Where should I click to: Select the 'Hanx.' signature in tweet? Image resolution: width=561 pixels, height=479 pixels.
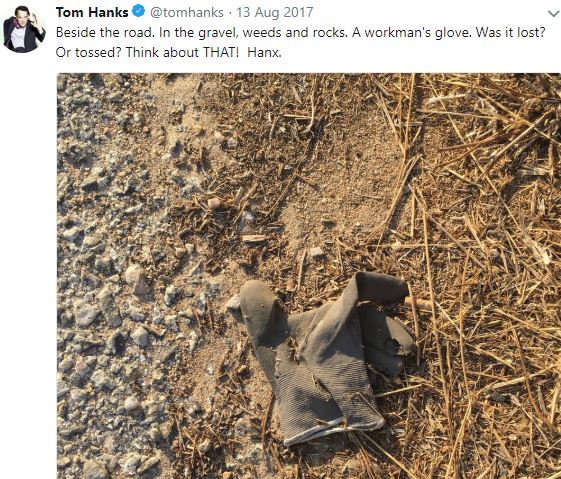[x=264, y=52]
